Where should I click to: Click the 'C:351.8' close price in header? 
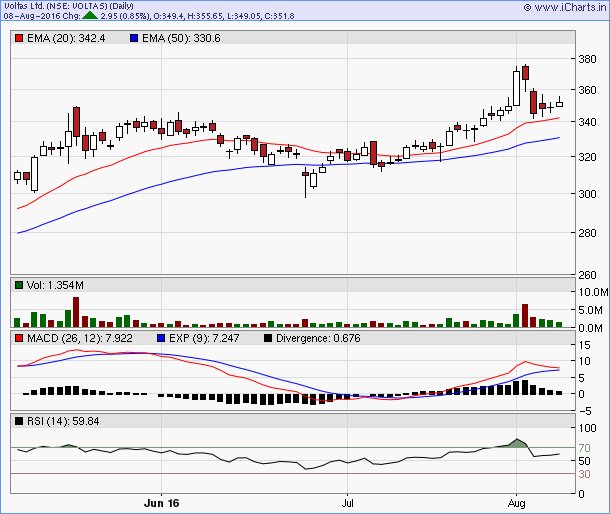[x=279, y=16]
